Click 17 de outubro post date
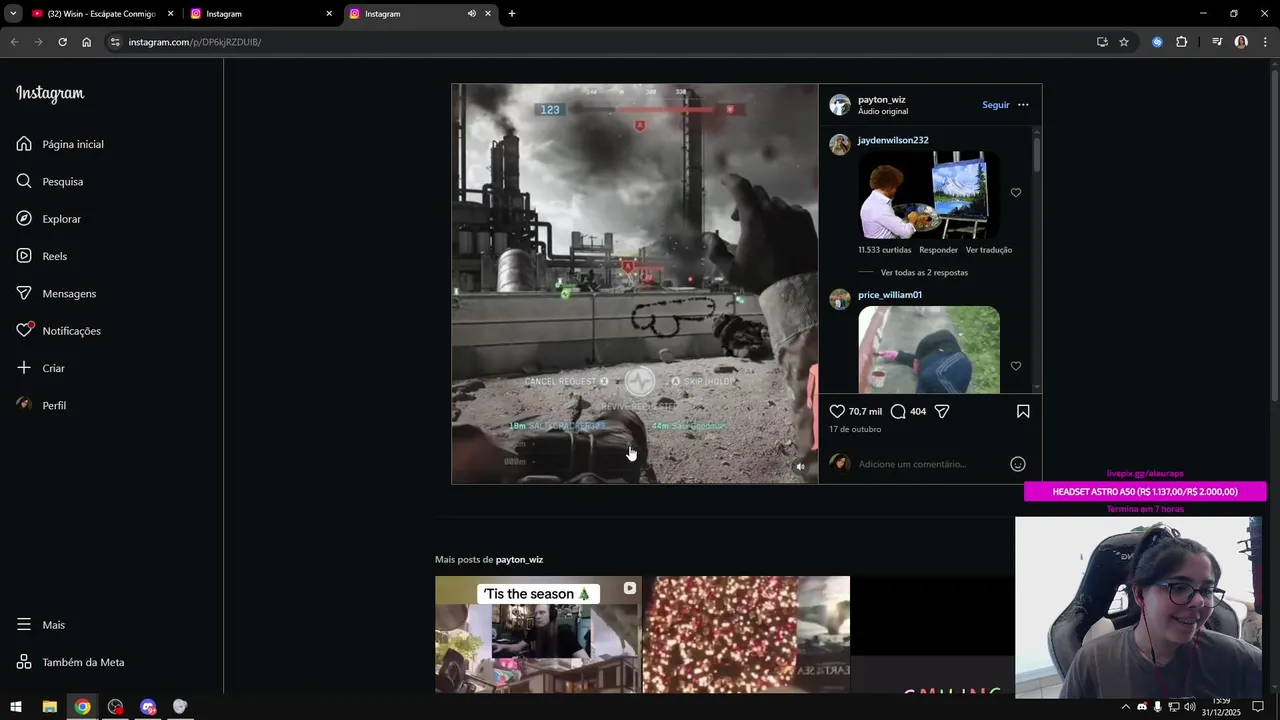This screenshot has height=720, width=1280. (855, 429)
